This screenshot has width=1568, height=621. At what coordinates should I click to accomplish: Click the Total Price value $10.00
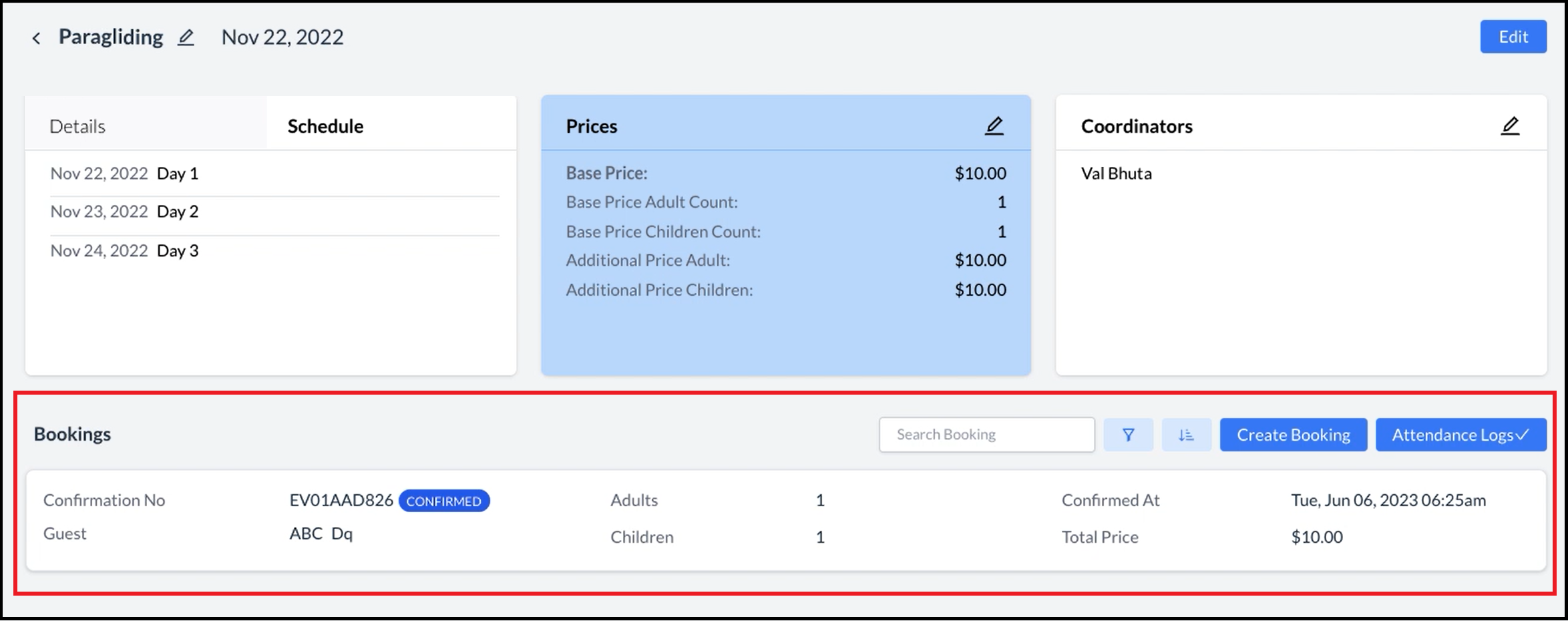click(1315, 536)
